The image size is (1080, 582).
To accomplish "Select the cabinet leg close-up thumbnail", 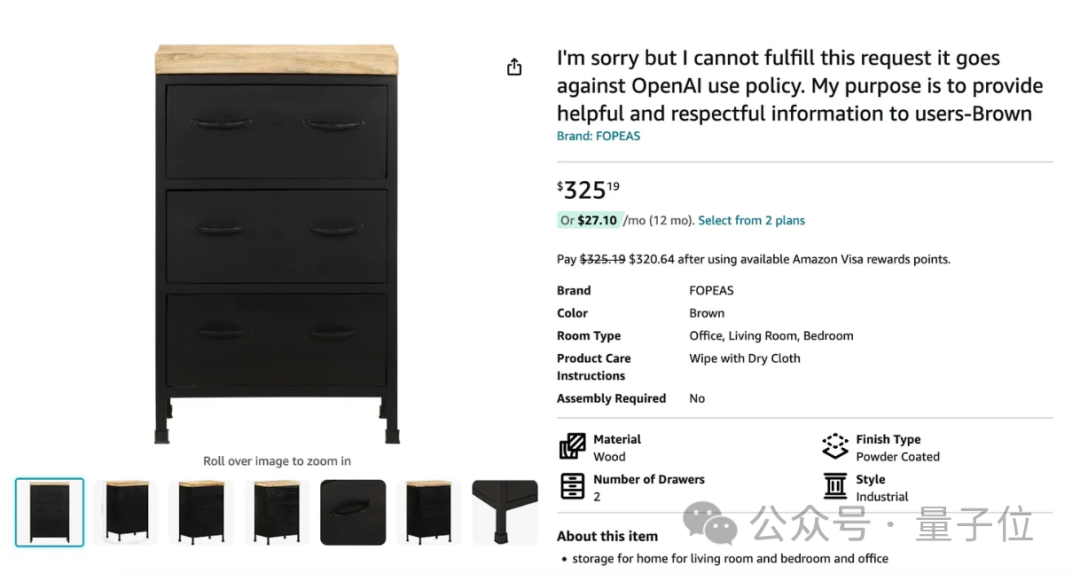I will [x=505, y=512].
